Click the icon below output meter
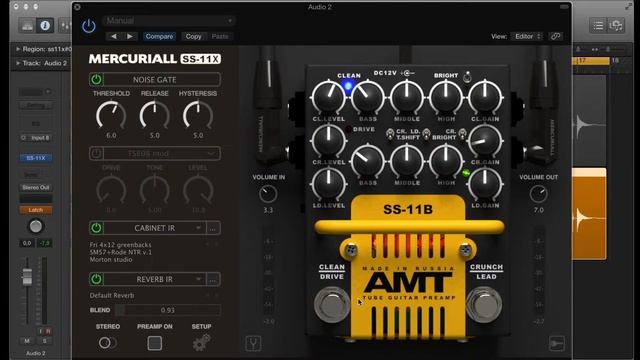Screen dimensions: 640x360 pos(557,343)
